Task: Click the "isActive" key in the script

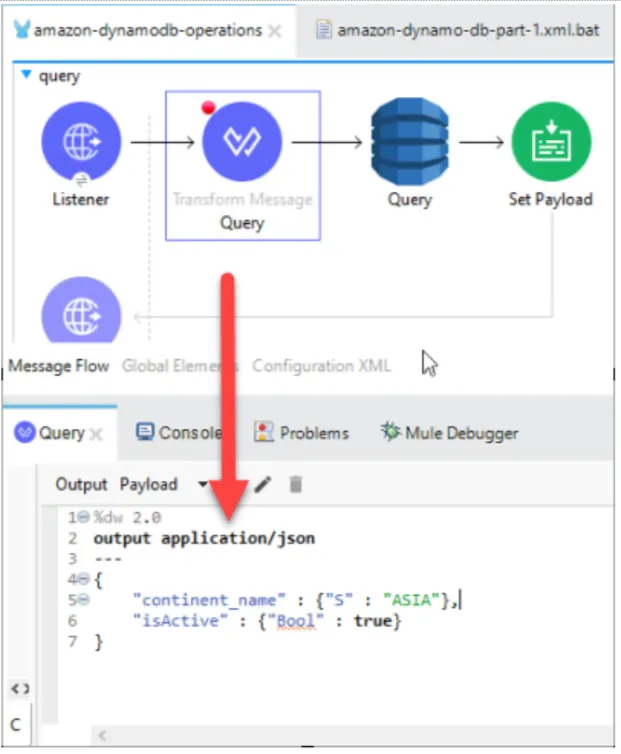Action: coord(180,621)
